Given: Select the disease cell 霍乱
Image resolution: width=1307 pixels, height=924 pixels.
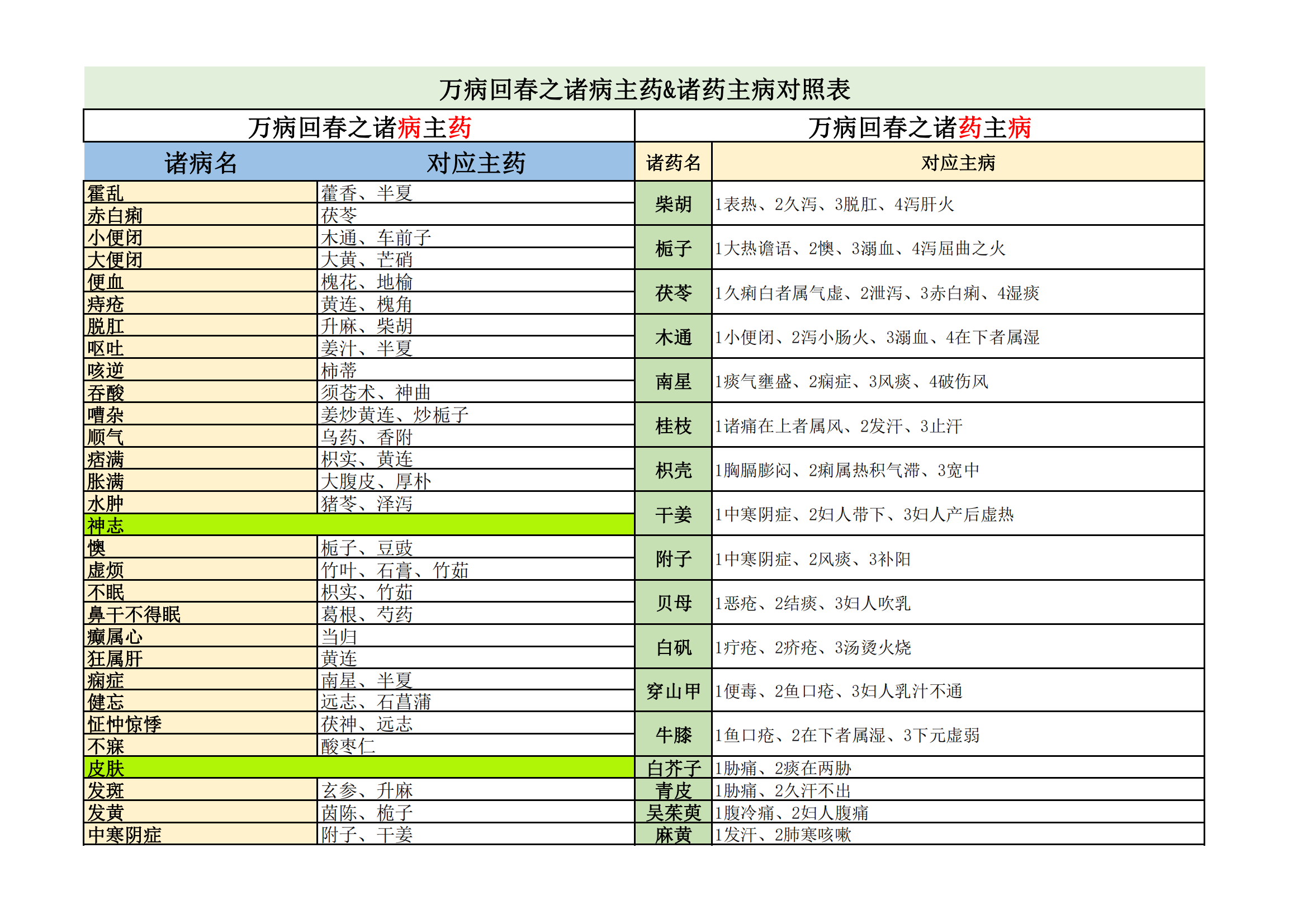Looking at the screenshot, I should point(200,192).
